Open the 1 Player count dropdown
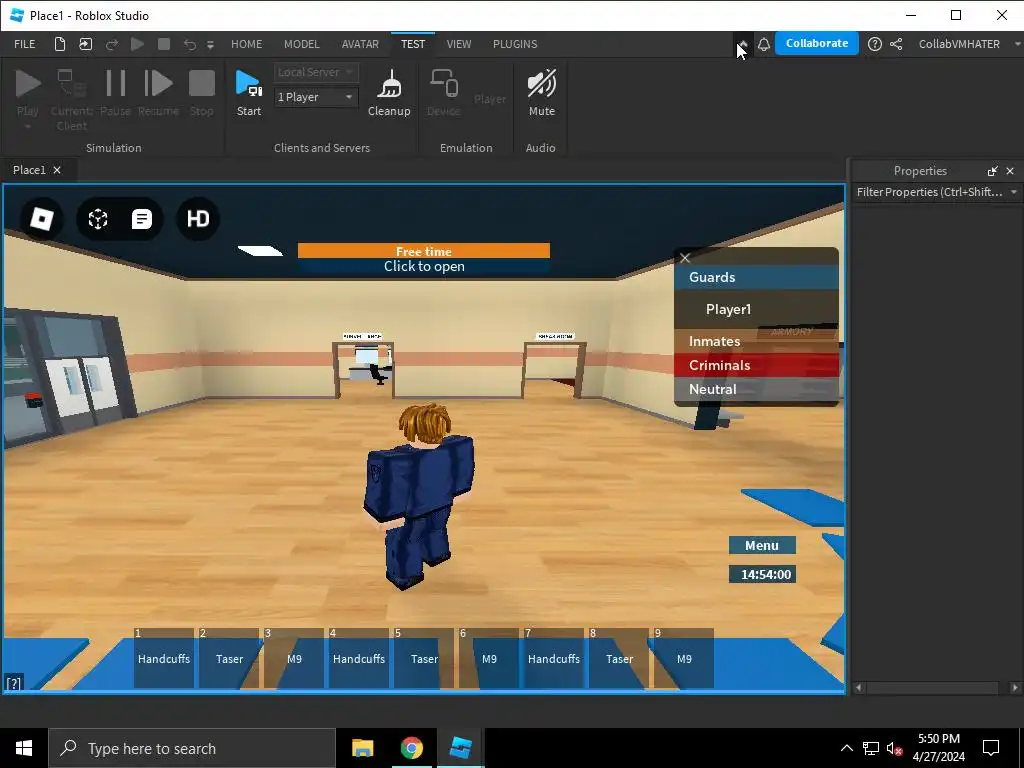Screen dimensions: 1024x768 point(316,97)
